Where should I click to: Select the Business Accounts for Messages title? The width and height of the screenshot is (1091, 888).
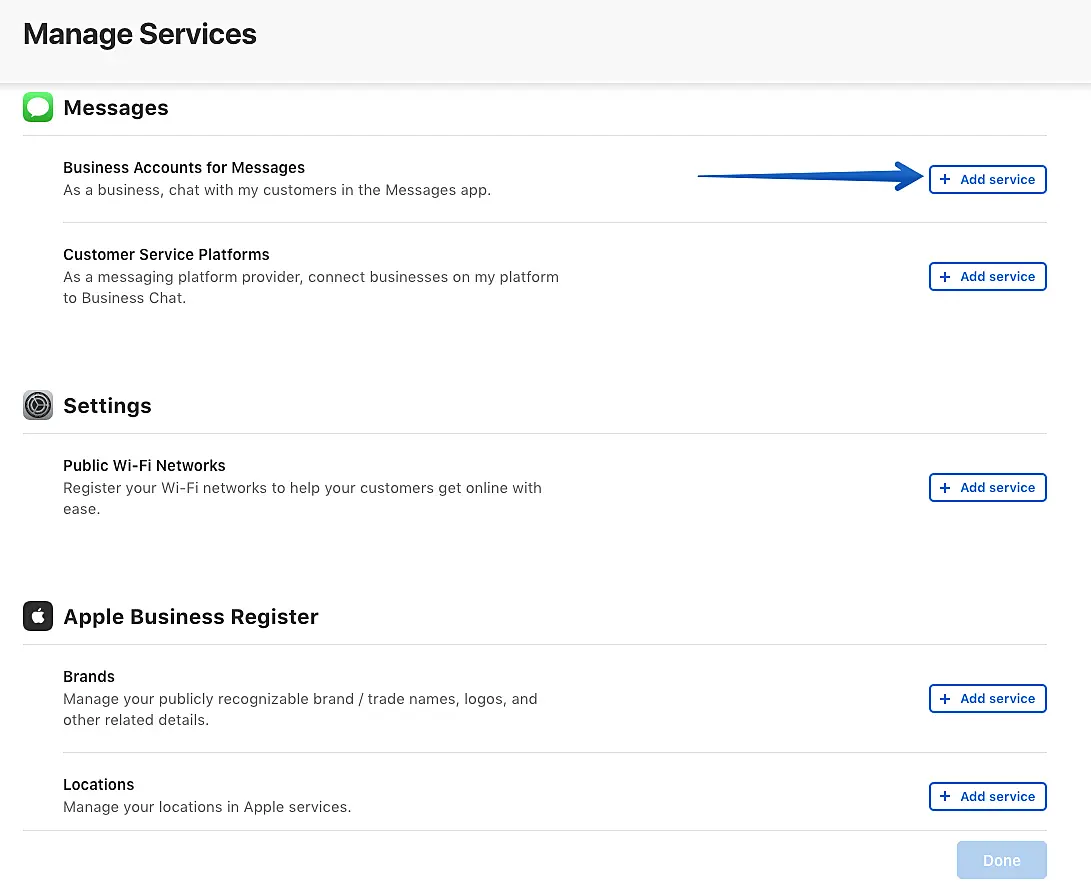point(184,168)
